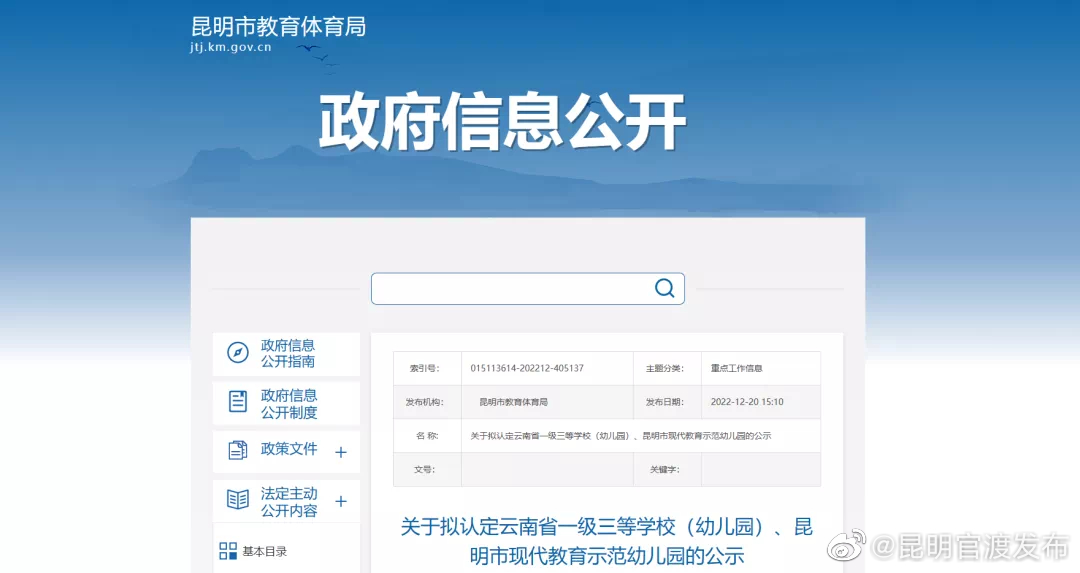The image size is (1080, 573).
Task: Click the 主题分类 label cell
Action: coord(667,368)
